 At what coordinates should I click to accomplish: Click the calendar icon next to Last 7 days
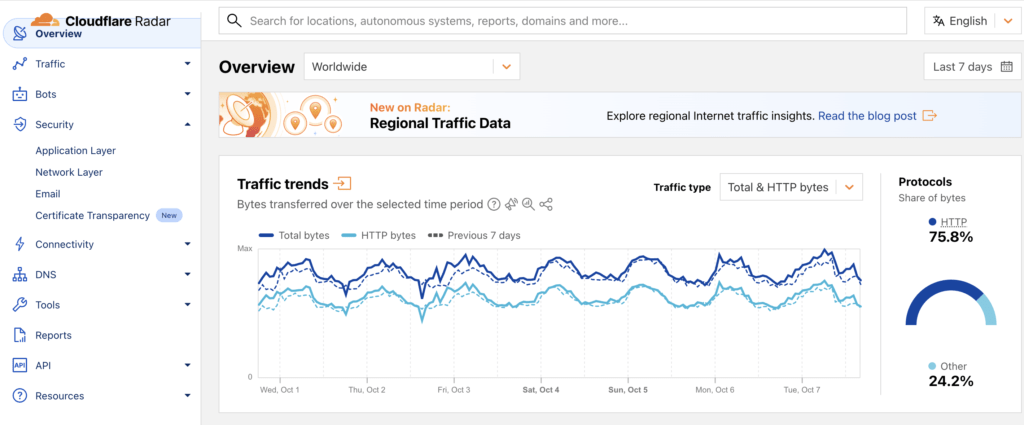tap(1005, 67)
